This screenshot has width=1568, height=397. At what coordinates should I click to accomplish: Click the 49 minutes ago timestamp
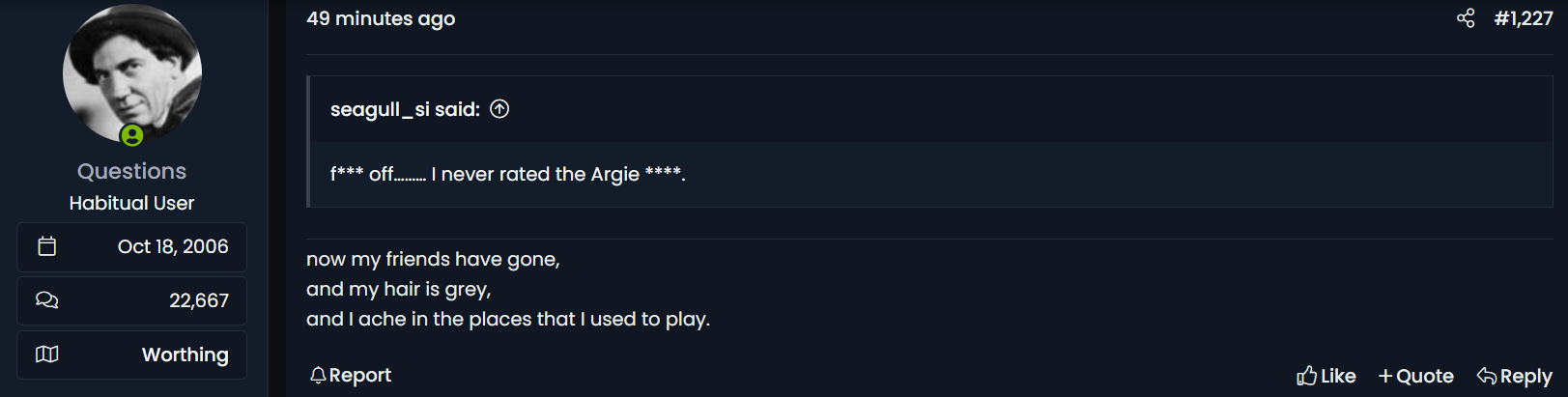coord(381,18)
